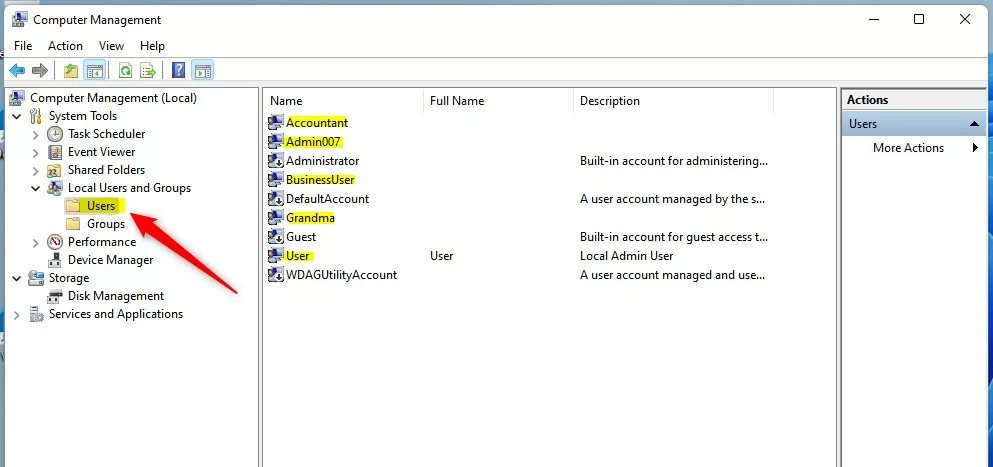Click the Help question mark toolbar icon
Image resolution: width=993 pixels, height=467 pixels.
(179, 70)
